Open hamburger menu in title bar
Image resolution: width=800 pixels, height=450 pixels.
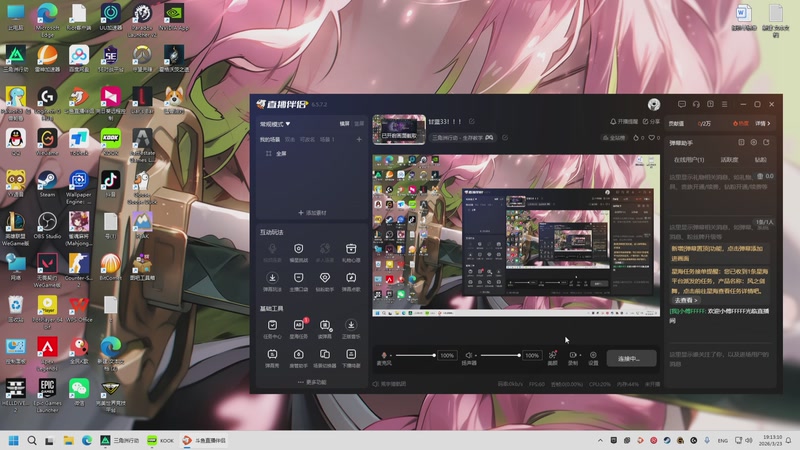[x=724, y=104]
